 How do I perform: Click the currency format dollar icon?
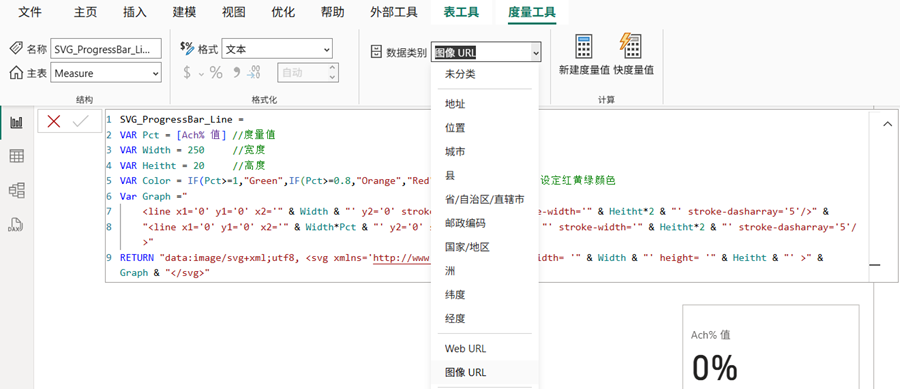coord(187,73)
